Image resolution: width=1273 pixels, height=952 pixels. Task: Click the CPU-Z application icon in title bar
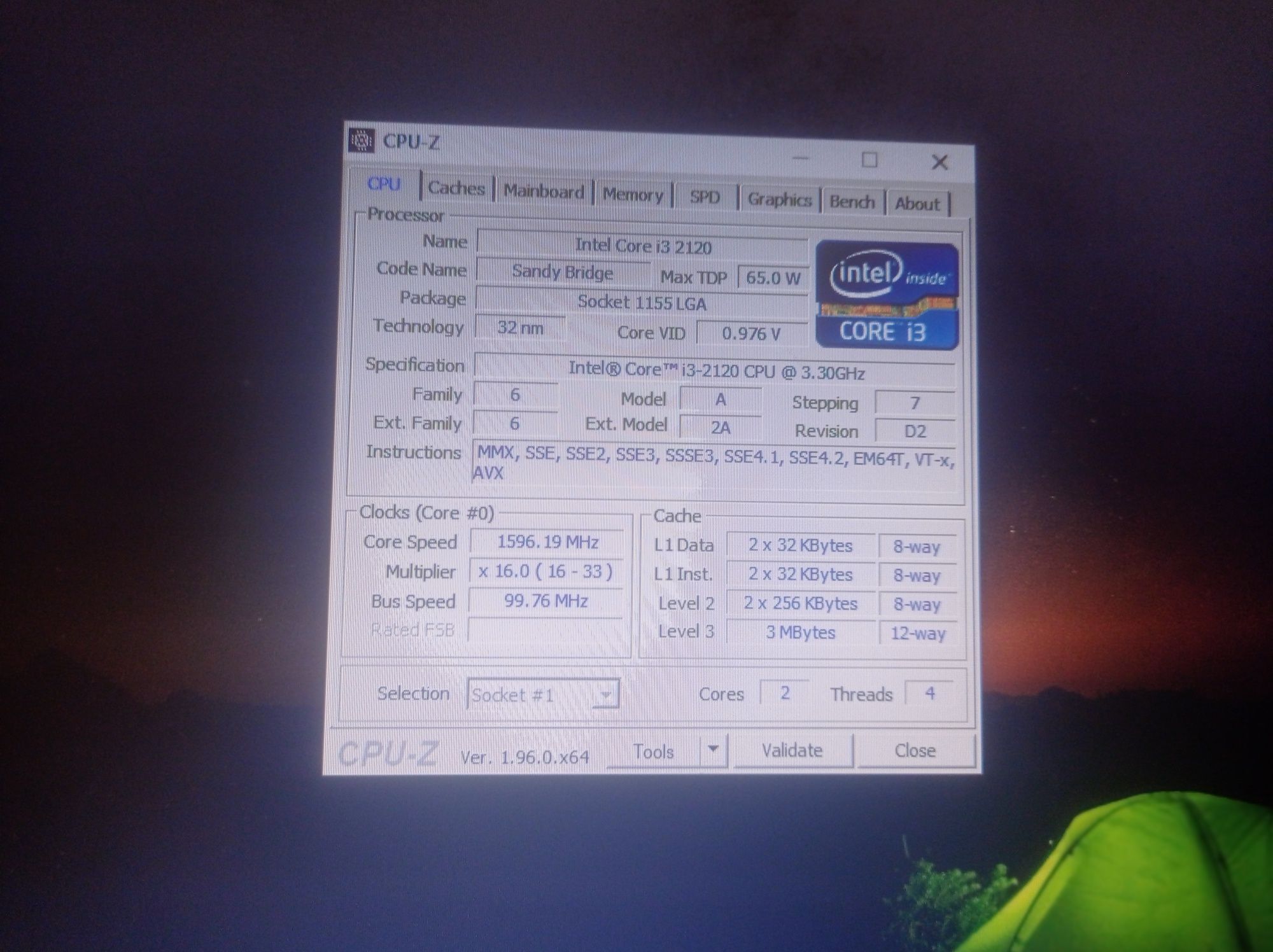[361, 140]
